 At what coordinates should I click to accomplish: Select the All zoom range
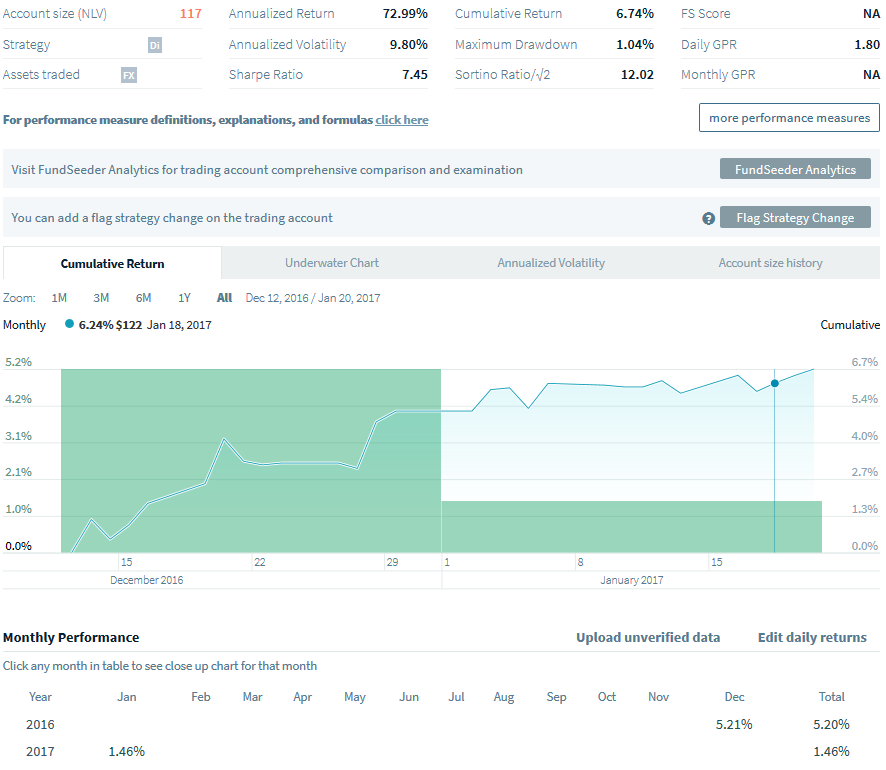(224, 298)
